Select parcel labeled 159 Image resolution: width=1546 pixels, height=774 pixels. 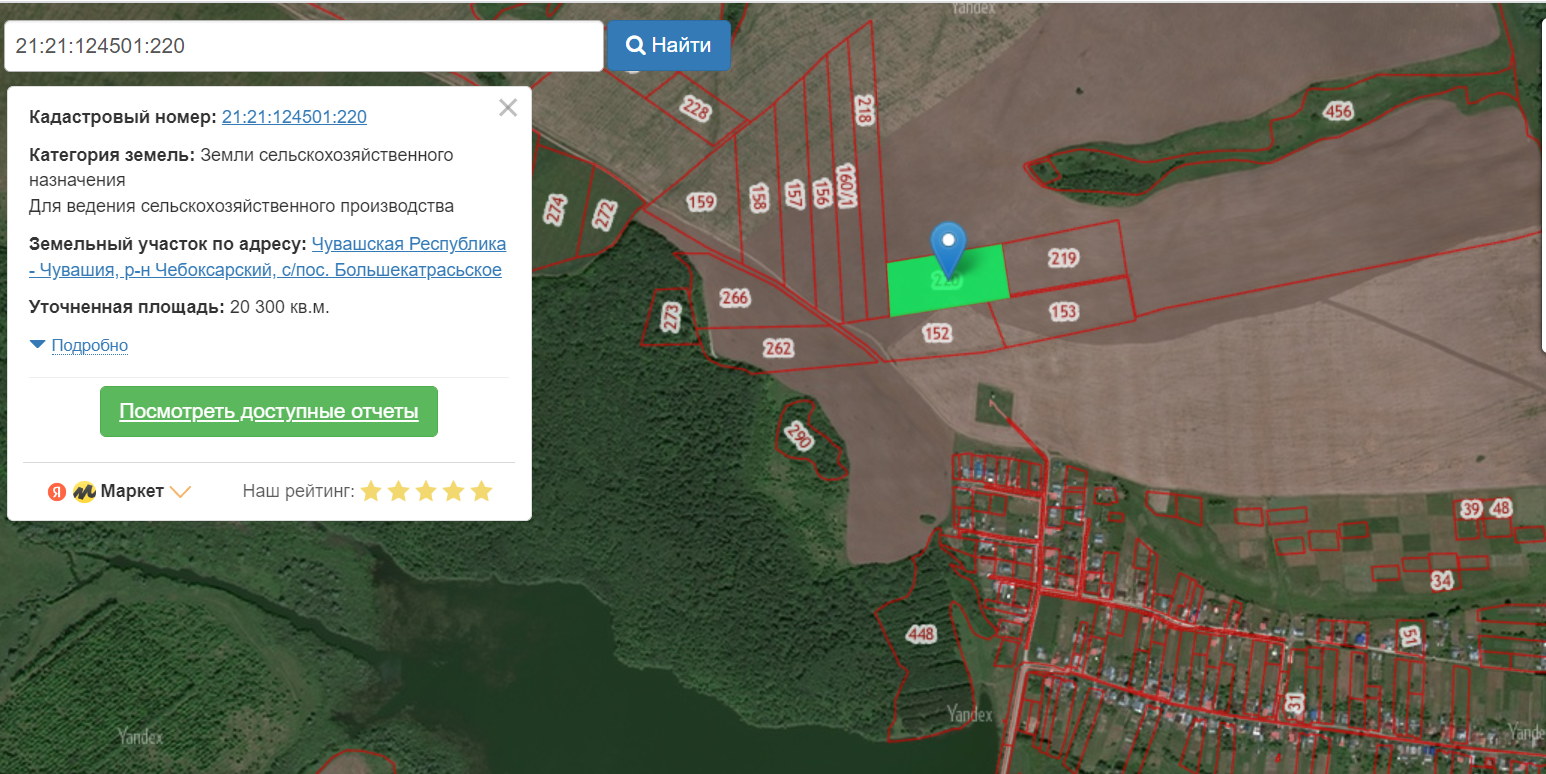point(702,202)
